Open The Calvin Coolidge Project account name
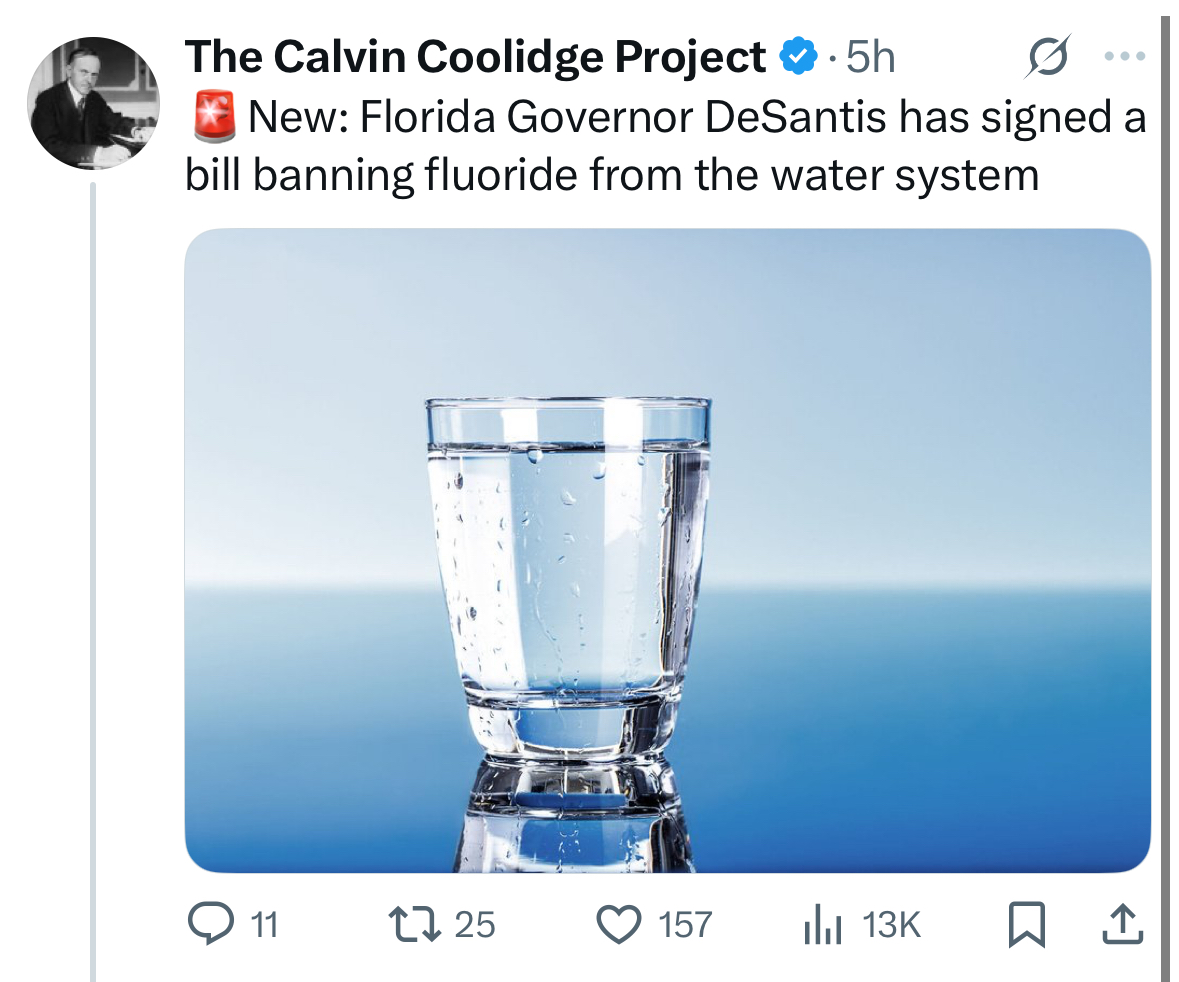Image resolution: width=1179 pixels, height=982 pixels. click(475, 56)
